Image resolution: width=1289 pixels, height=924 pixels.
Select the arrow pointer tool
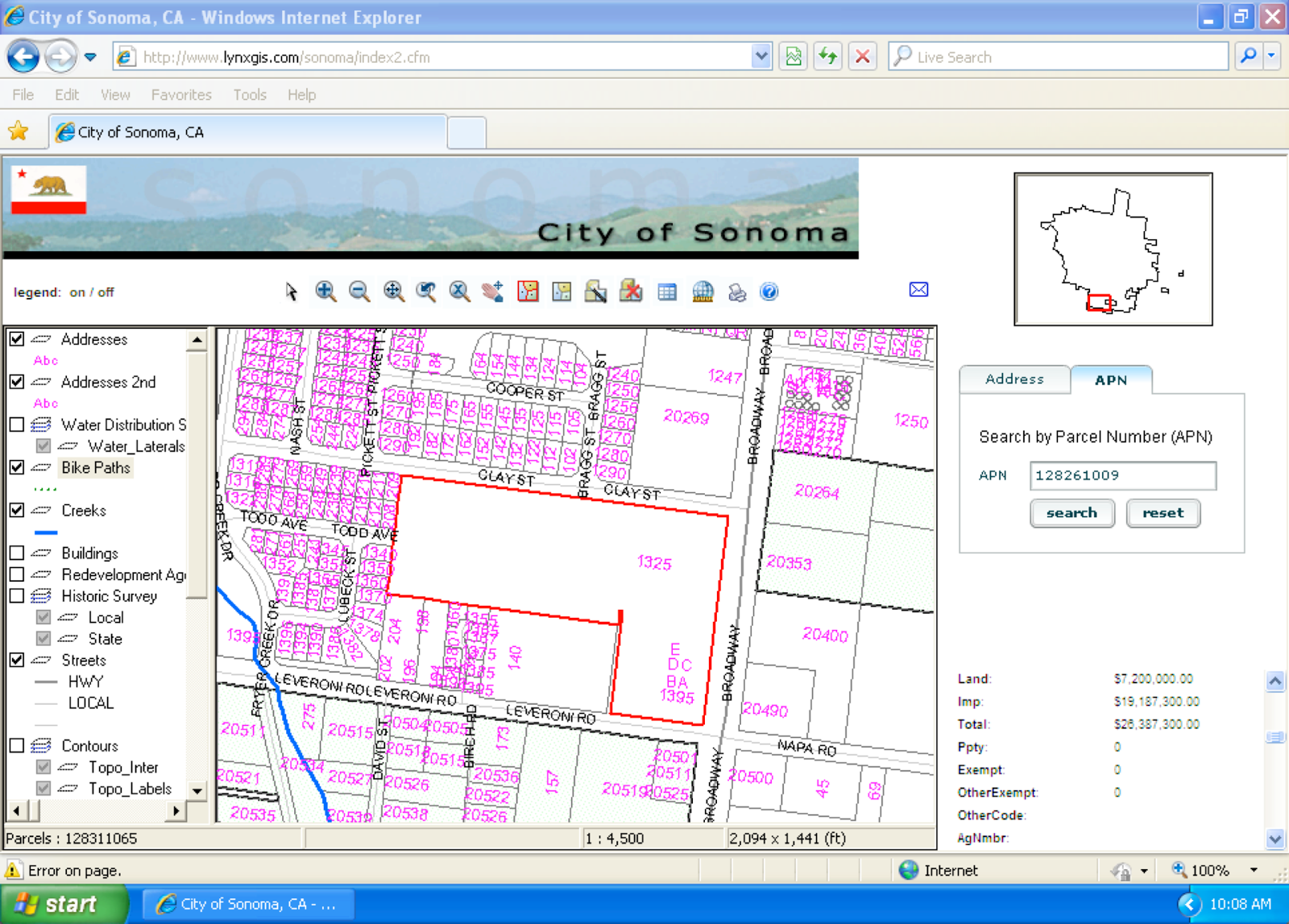point(292,292)
